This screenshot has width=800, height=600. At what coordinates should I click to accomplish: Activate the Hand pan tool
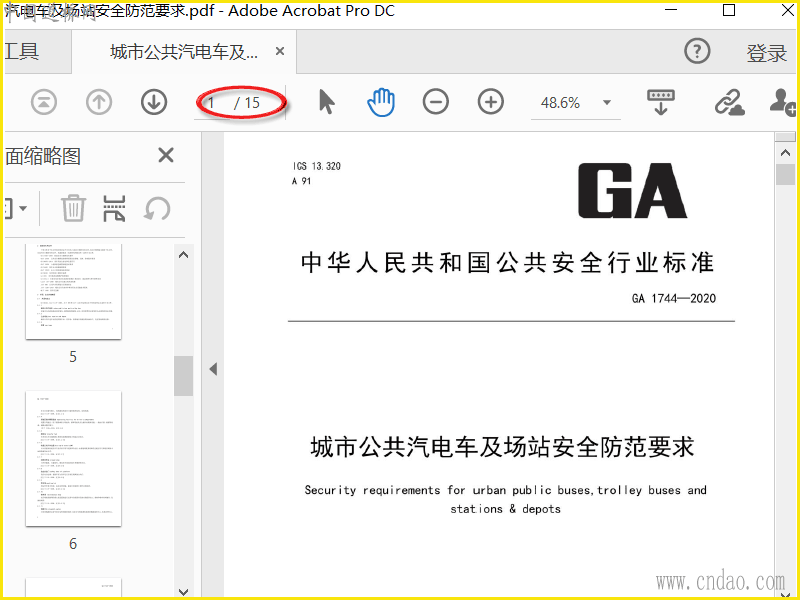(x=381, y=102)
